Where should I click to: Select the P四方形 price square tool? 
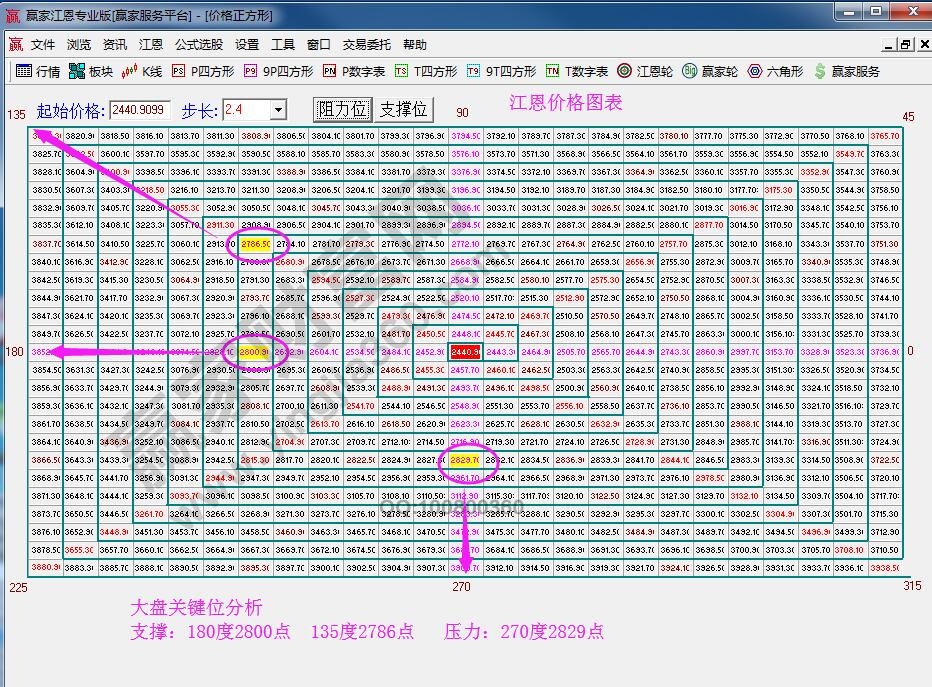tap(203, 72)
